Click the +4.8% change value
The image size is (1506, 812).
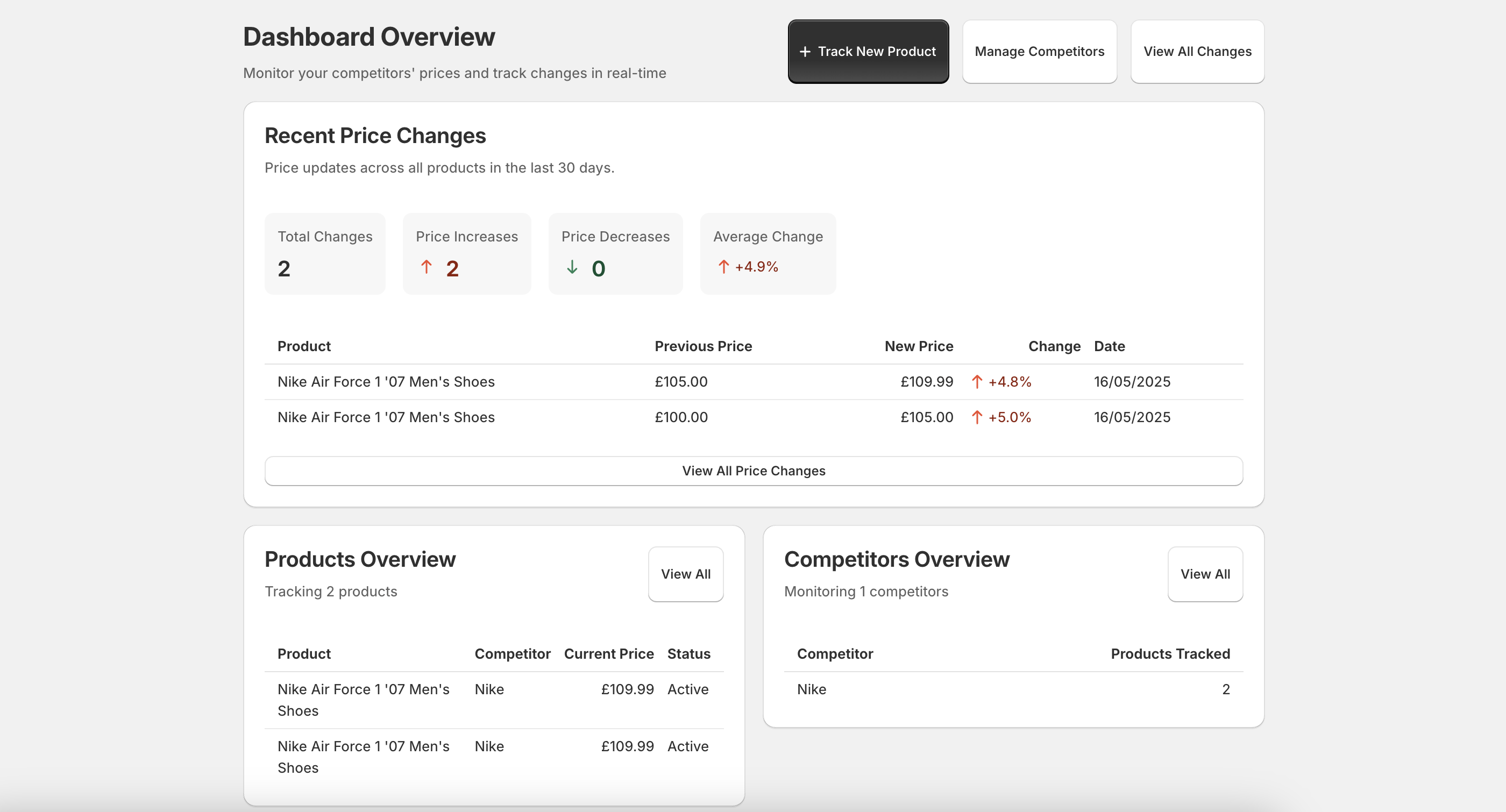pyautogui.click(x=1009, y=382)
